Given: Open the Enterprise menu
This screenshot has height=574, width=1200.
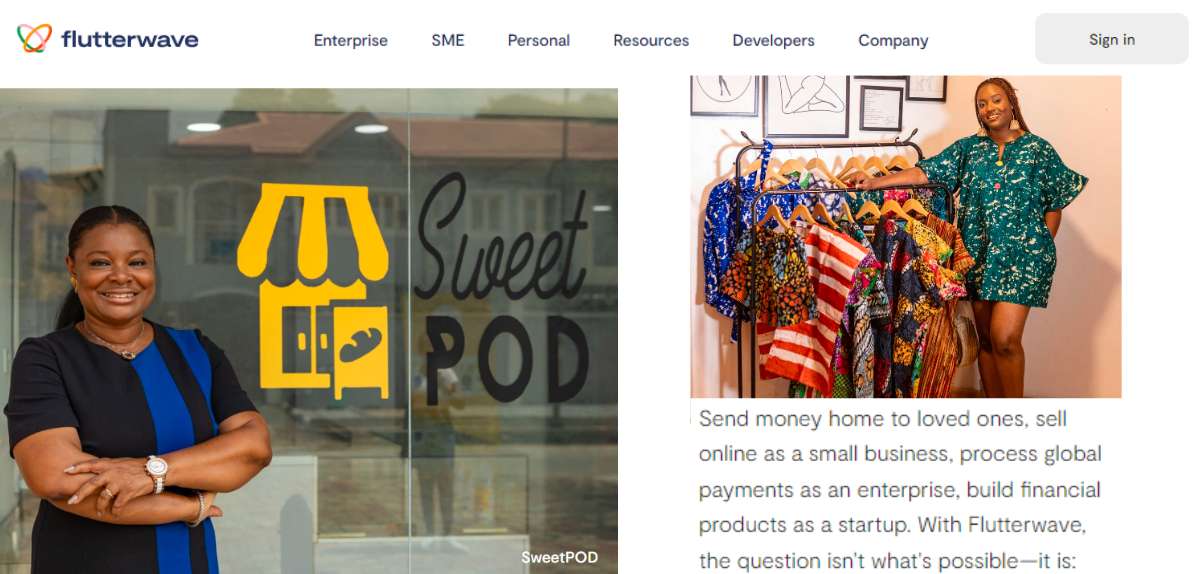Looking at the screenshot, I should (x=350, y=41).
